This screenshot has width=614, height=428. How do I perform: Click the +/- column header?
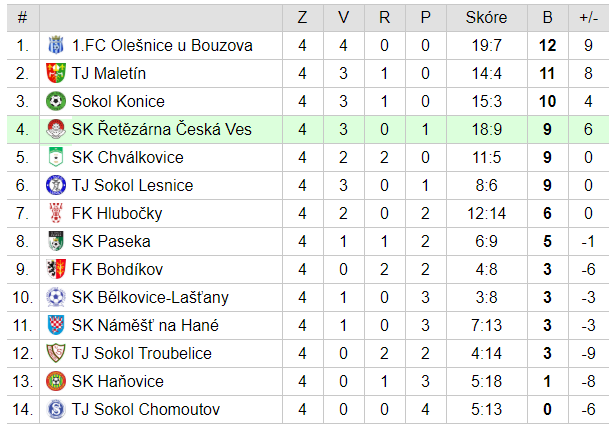coord(589,18)
